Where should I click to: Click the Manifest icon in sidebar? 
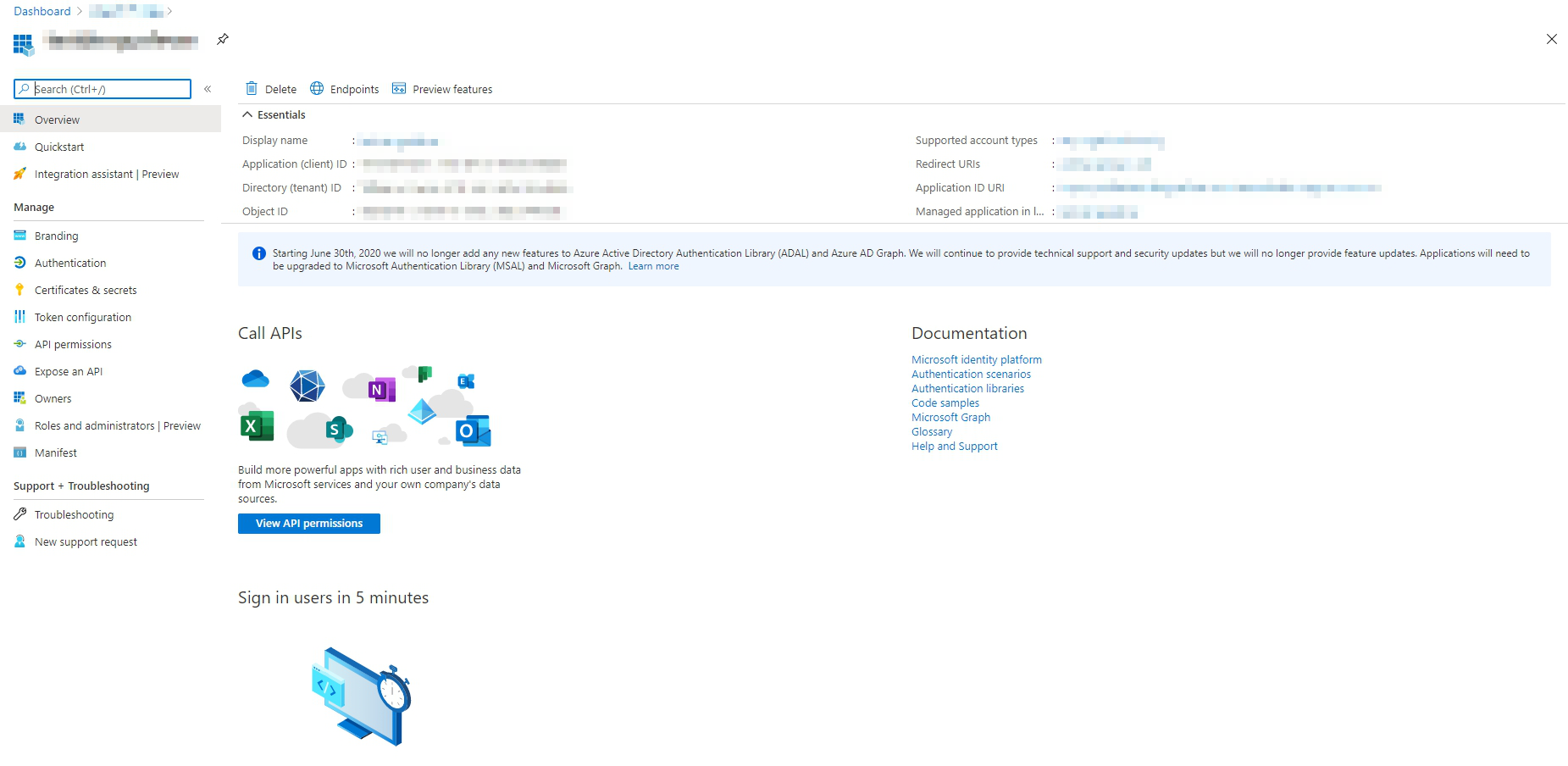[x=19, y=452]
